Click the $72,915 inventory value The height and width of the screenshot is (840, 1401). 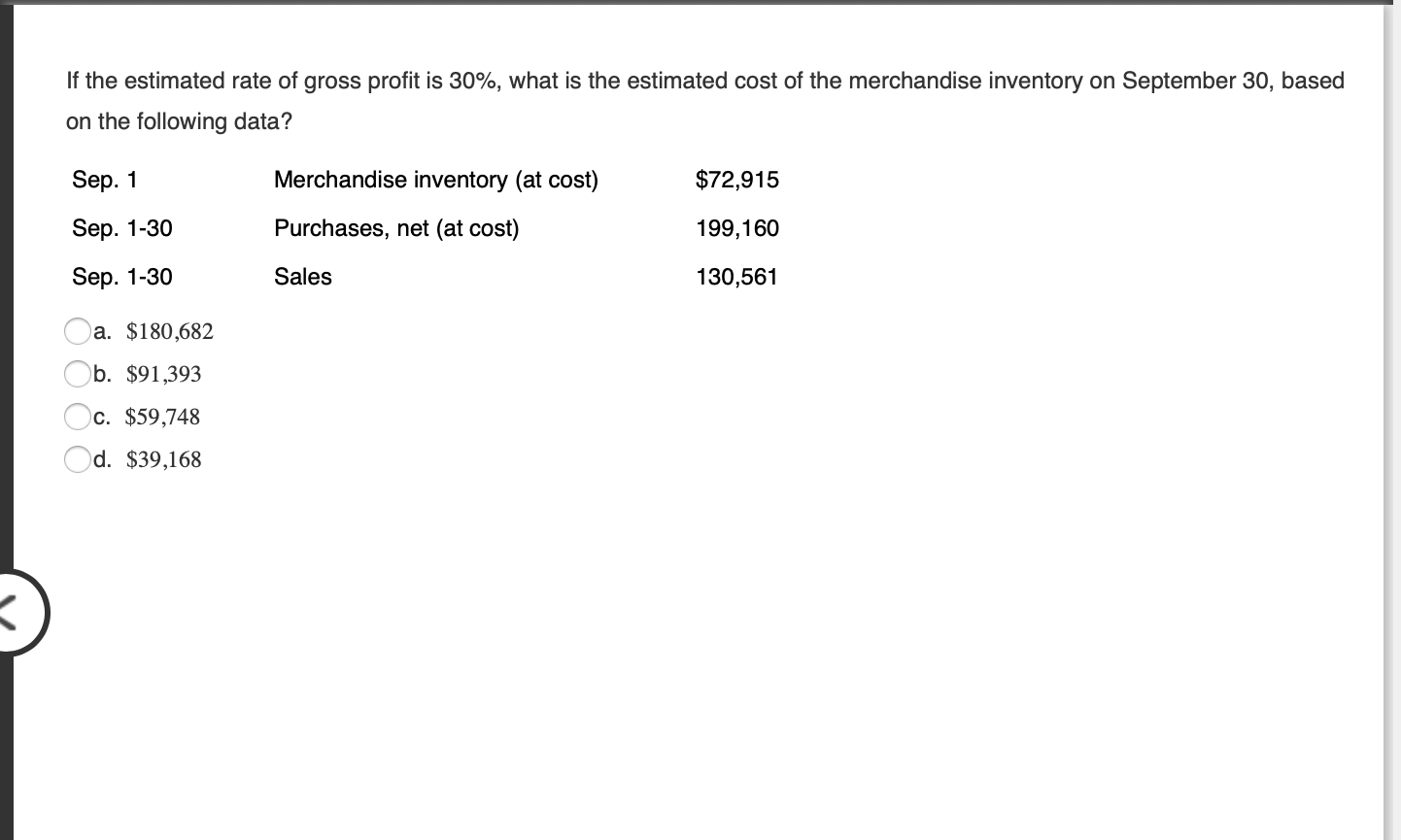pos(736,179)
